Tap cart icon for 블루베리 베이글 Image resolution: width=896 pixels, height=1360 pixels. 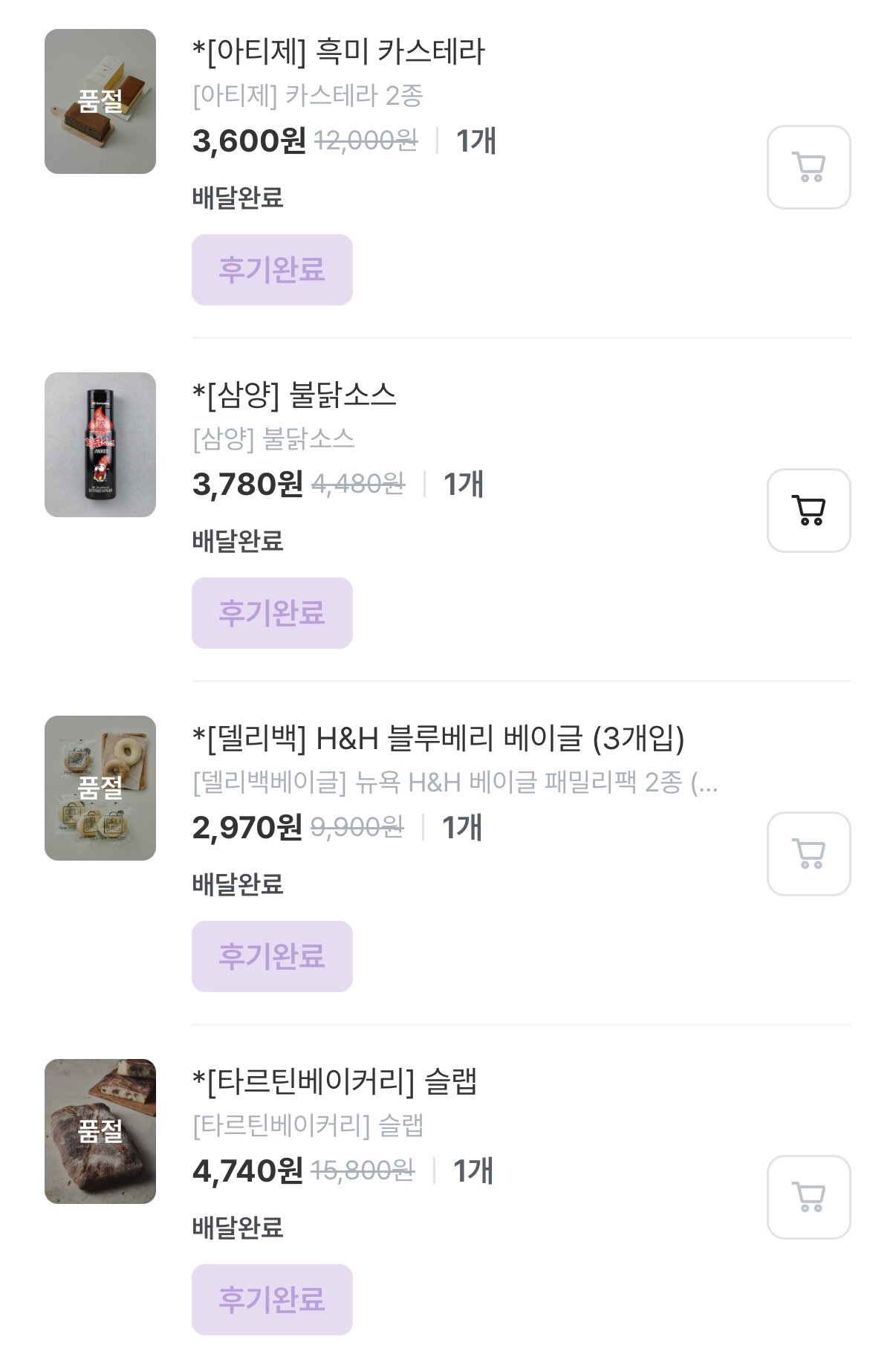click(x=808, y=854)
